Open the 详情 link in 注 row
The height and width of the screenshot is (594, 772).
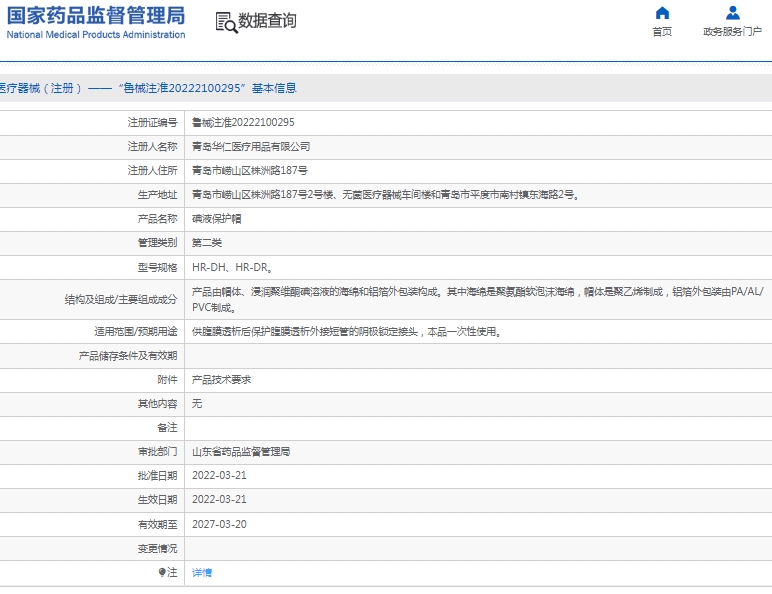(x=202, y=572)
